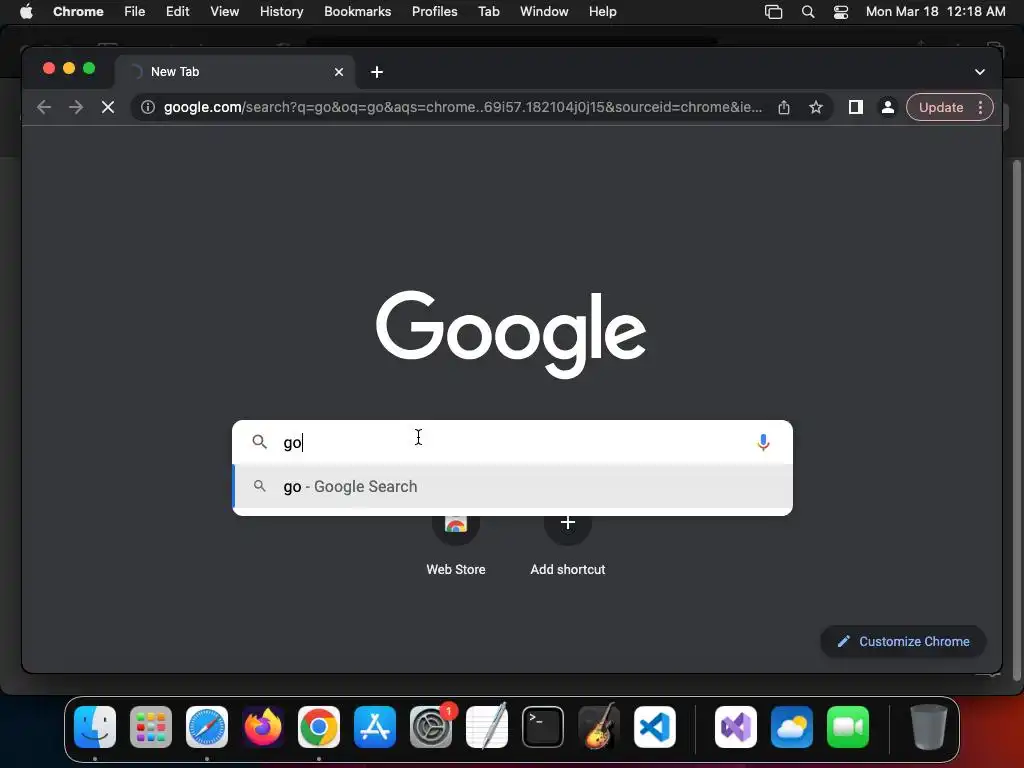Open App Store from the Dock
Screen dimensions: 1024x768
click(x=375, y=727)
